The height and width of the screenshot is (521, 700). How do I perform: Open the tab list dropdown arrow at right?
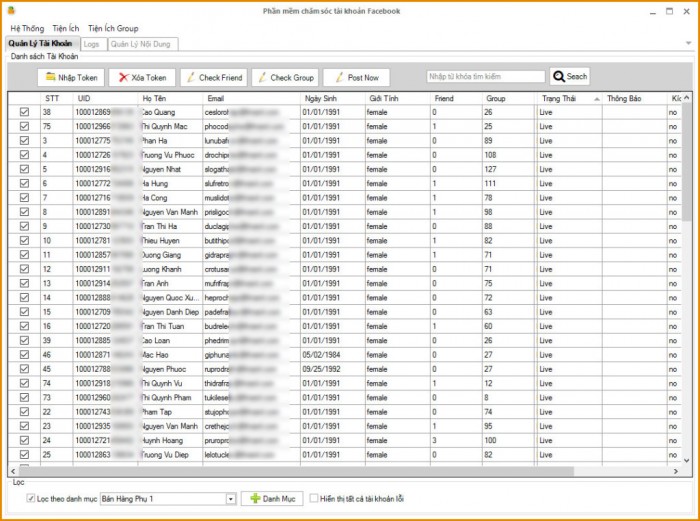(x=688, y=43)
